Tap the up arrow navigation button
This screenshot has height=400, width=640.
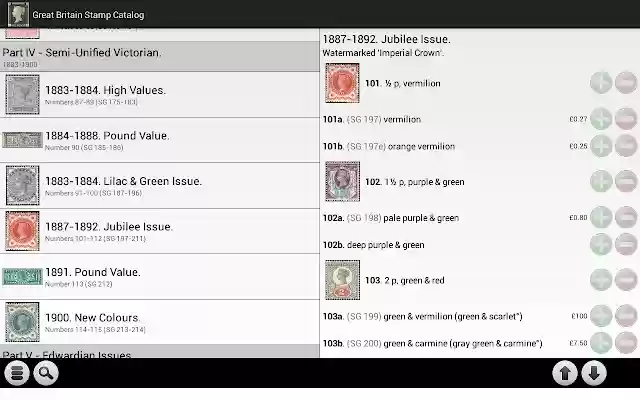(x=565, y=373)
